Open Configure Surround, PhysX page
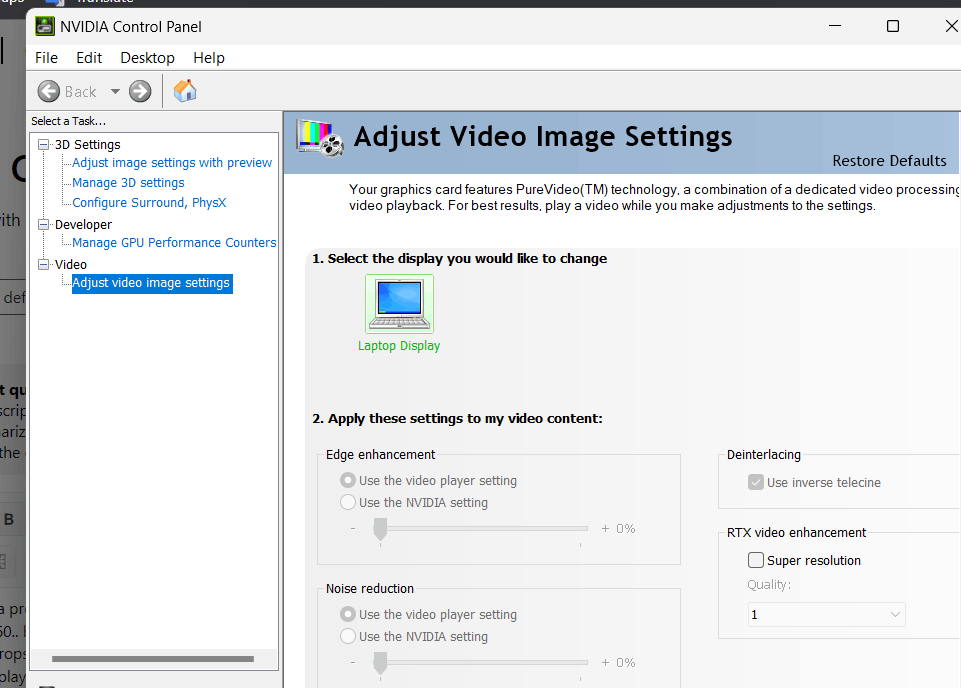Viewport: 961px width, 688px height. click(149, 203)
